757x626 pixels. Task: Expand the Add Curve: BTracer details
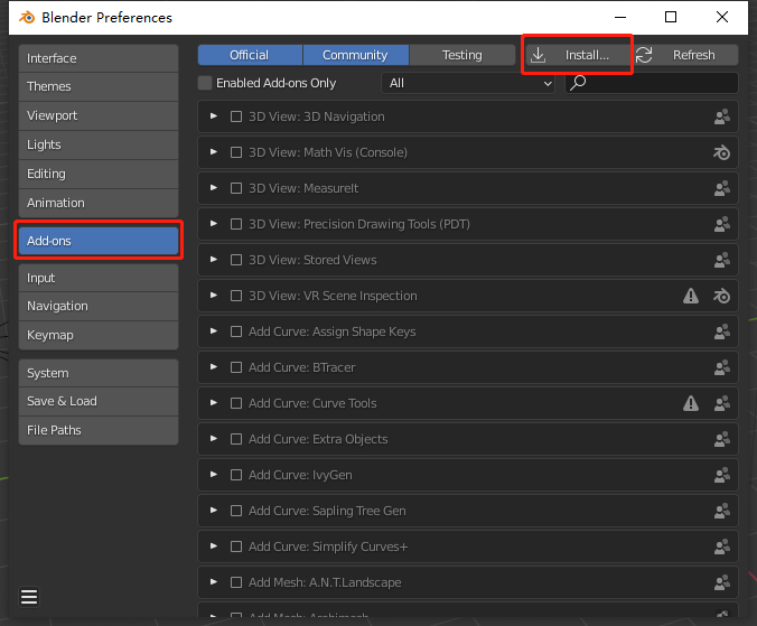[213, 367]
